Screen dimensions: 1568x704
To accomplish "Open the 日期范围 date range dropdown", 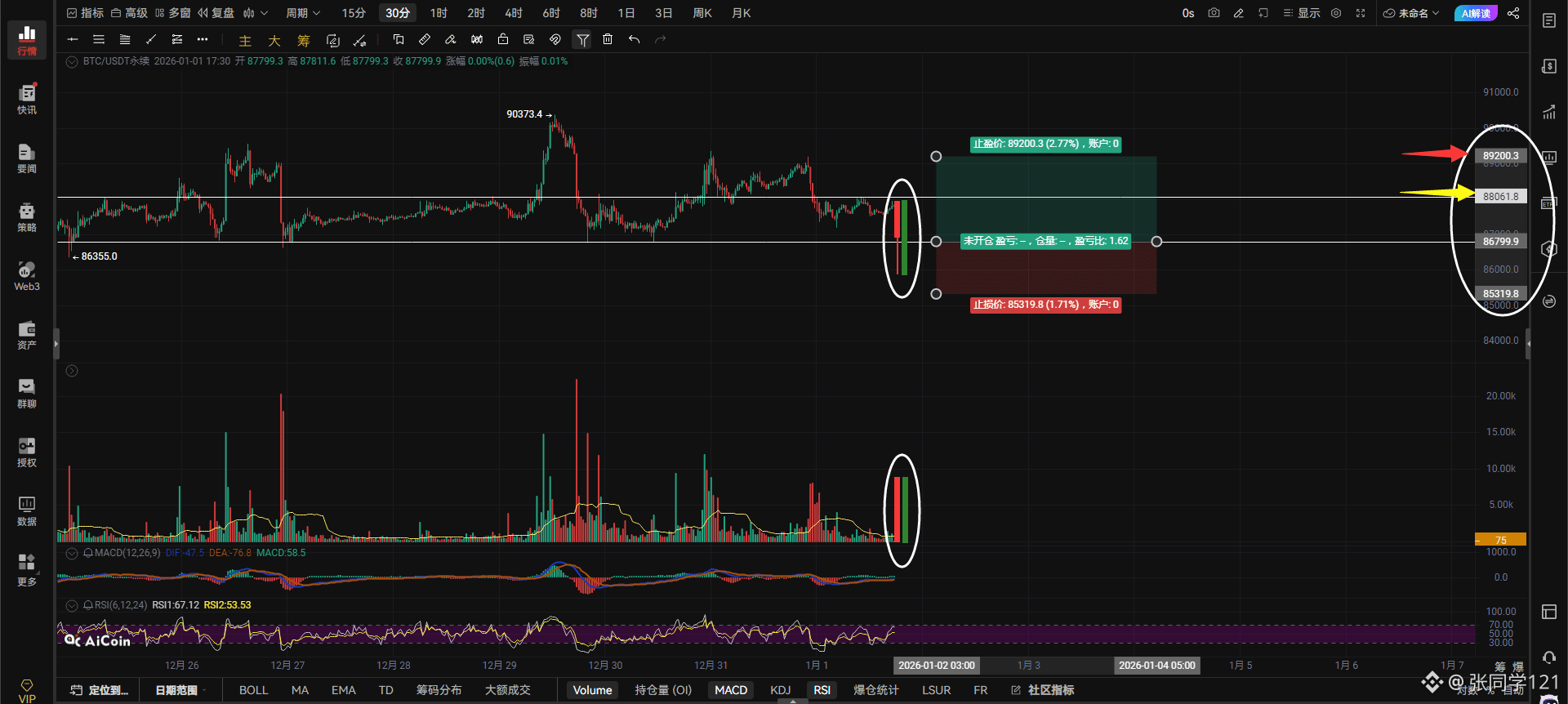I will 180,690.
